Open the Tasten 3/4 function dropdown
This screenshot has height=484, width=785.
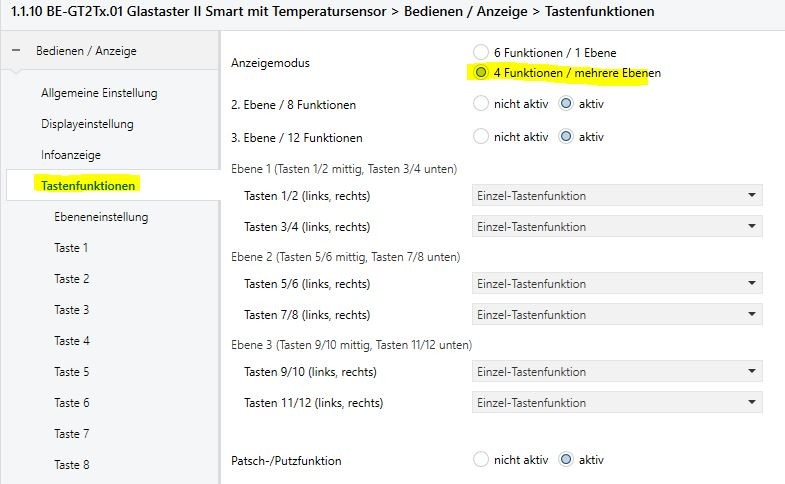616,226
